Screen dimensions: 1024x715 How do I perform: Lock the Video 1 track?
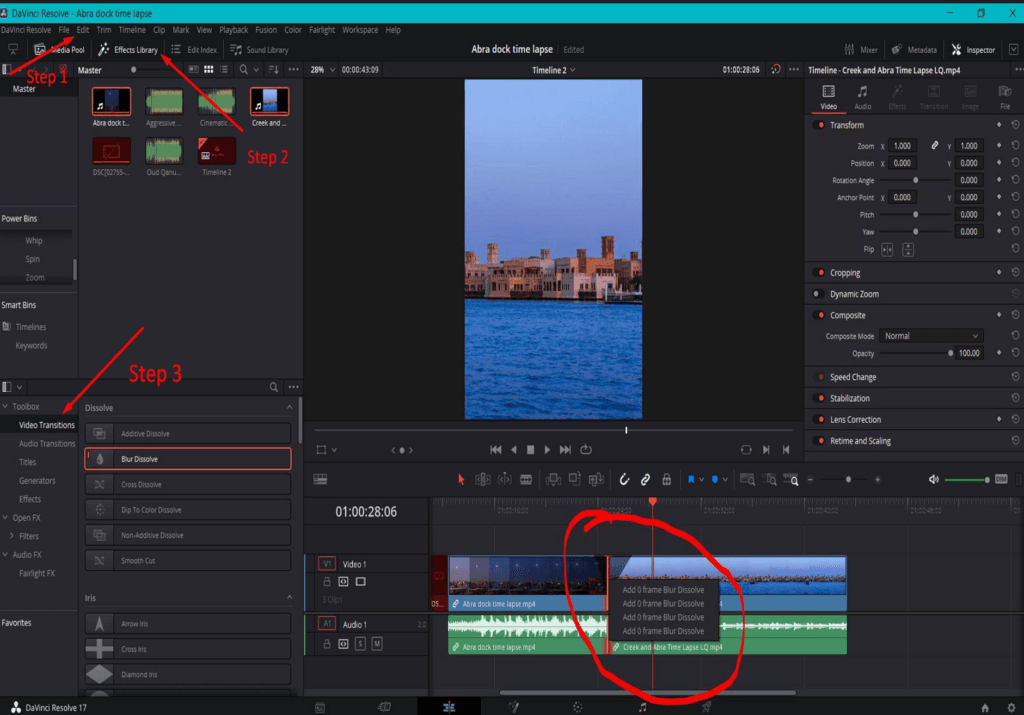pyautogui.click(x=327, y=582)
